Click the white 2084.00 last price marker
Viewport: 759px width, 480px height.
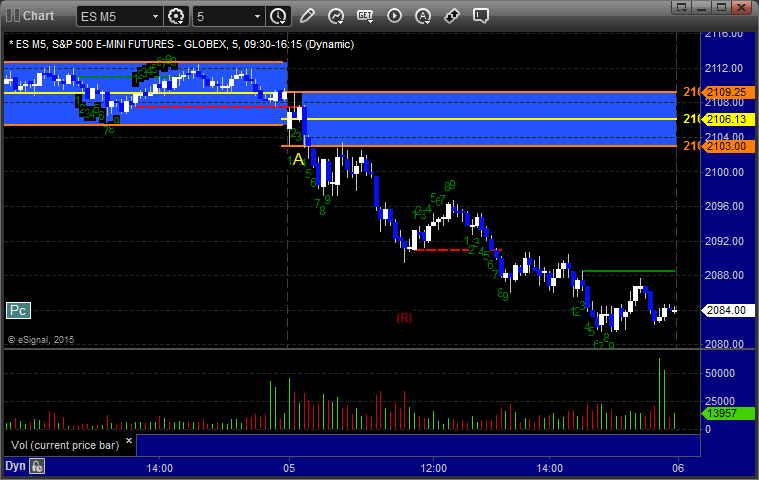click(727, 310)
